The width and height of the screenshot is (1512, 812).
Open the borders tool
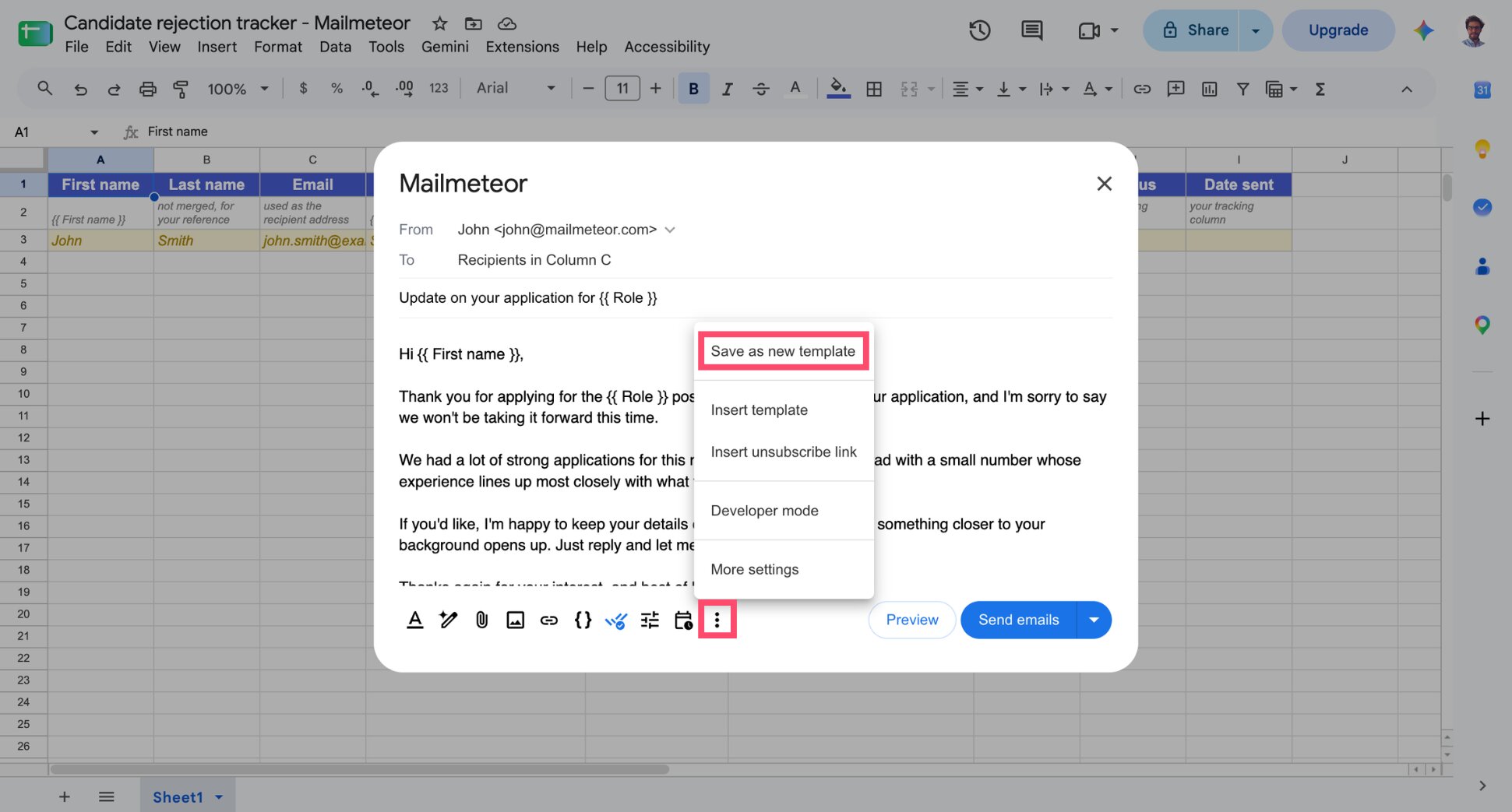tap(874, 89)
